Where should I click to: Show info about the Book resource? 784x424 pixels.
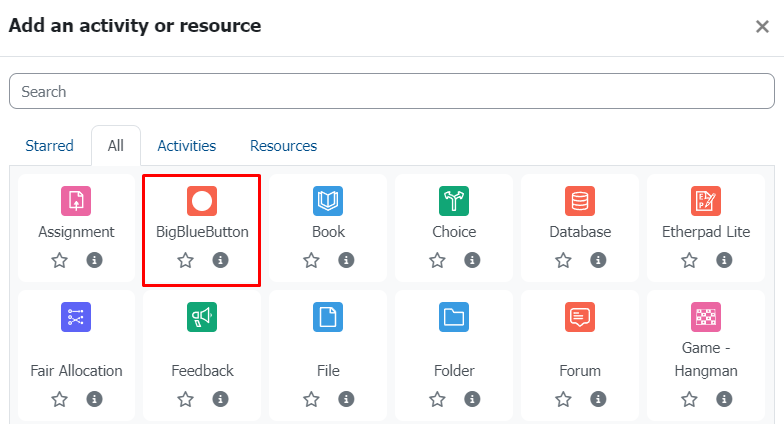pos(346,260)
